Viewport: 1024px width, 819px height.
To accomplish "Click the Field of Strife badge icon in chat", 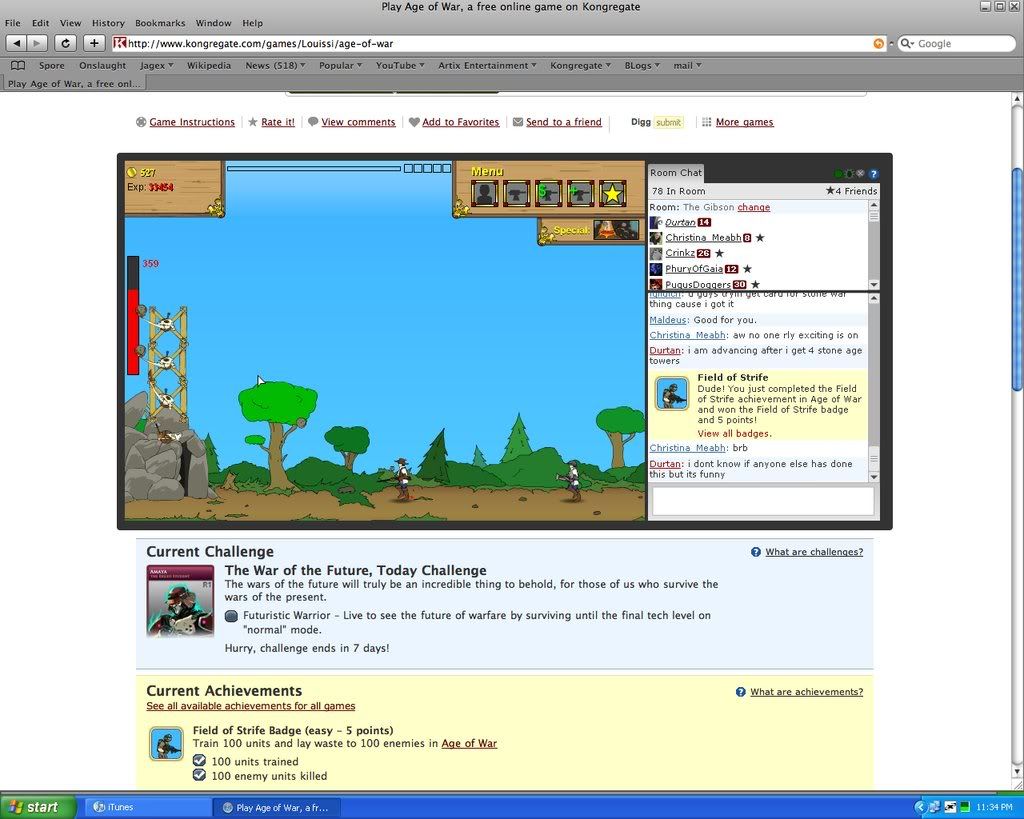I will coord(672,393).
